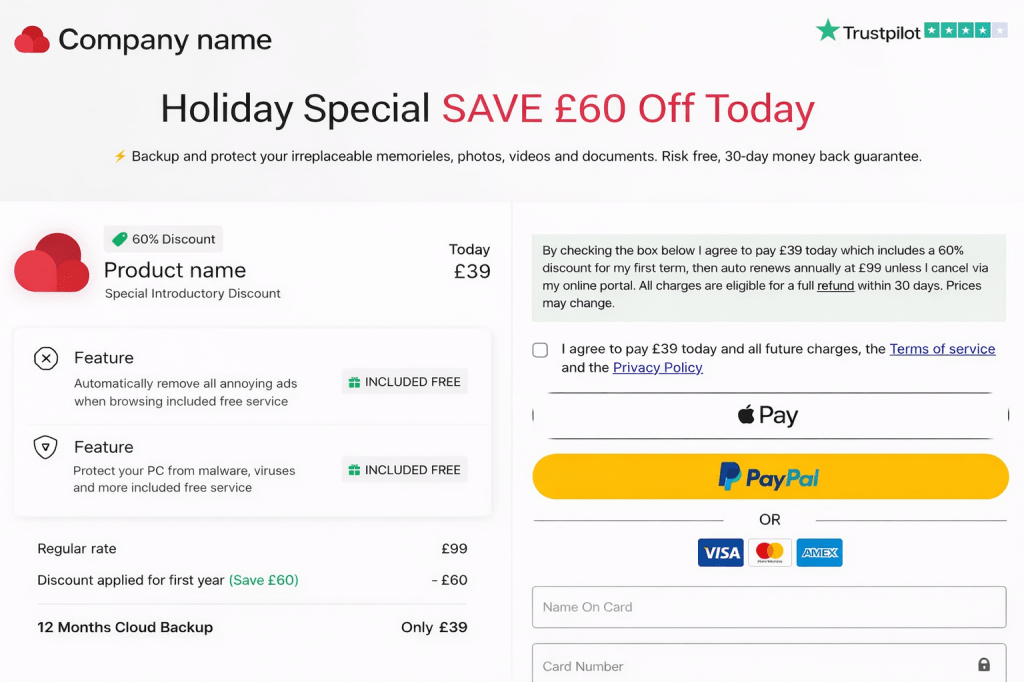Click the Trustpilot star rating badge
1024x682 pixels.
(914, 31)
